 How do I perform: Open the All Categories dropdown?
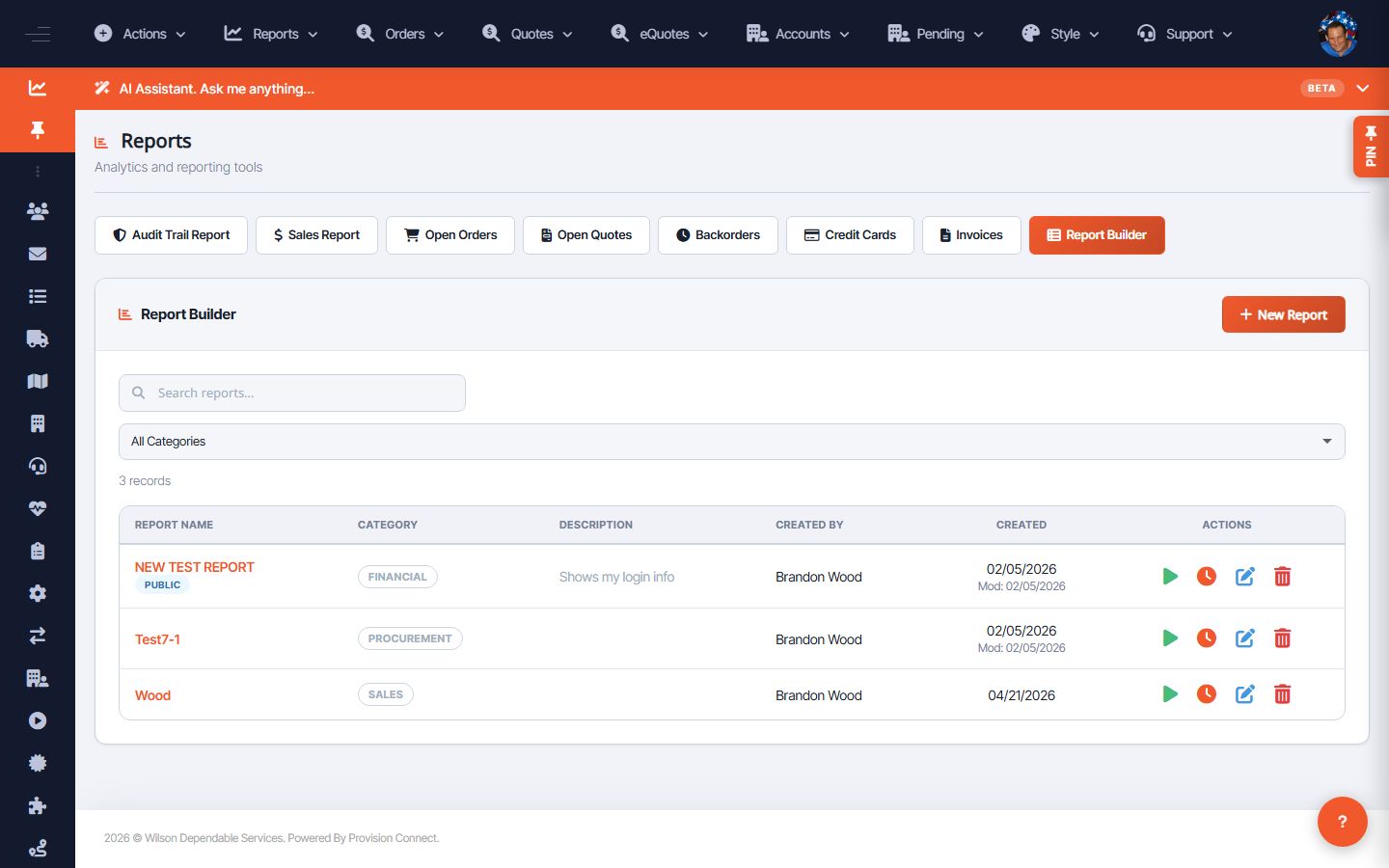point(732,442)
